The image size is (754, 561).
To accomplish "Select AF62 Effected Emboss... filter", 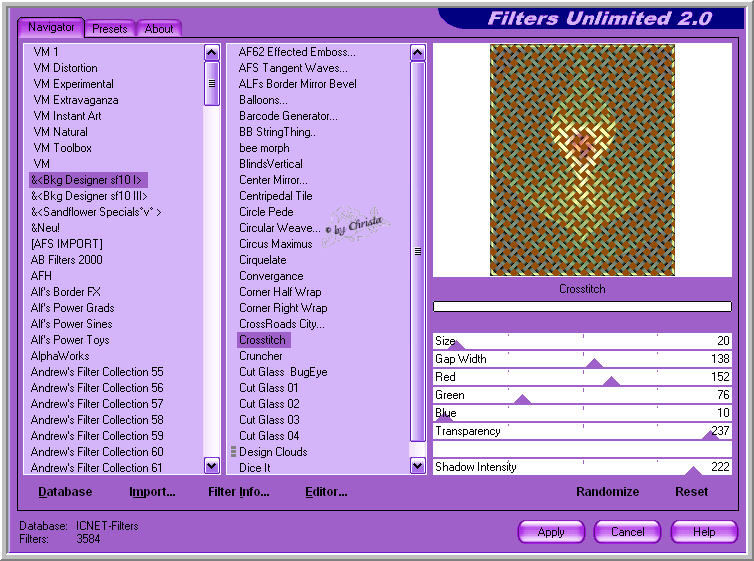I will point(297,52).
